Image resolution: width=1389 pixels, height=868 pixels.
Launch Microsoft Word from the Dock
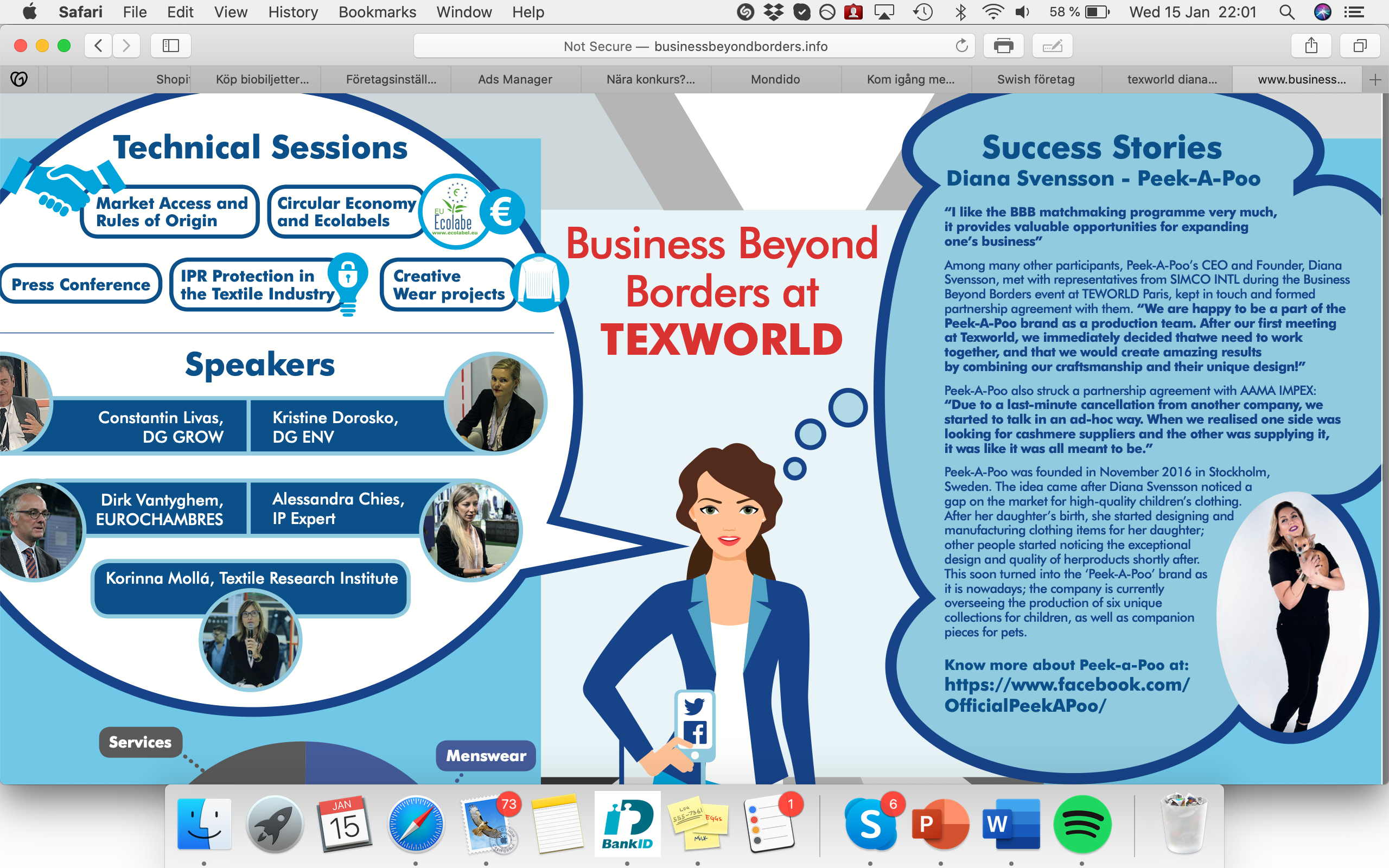coord(1011,825)
